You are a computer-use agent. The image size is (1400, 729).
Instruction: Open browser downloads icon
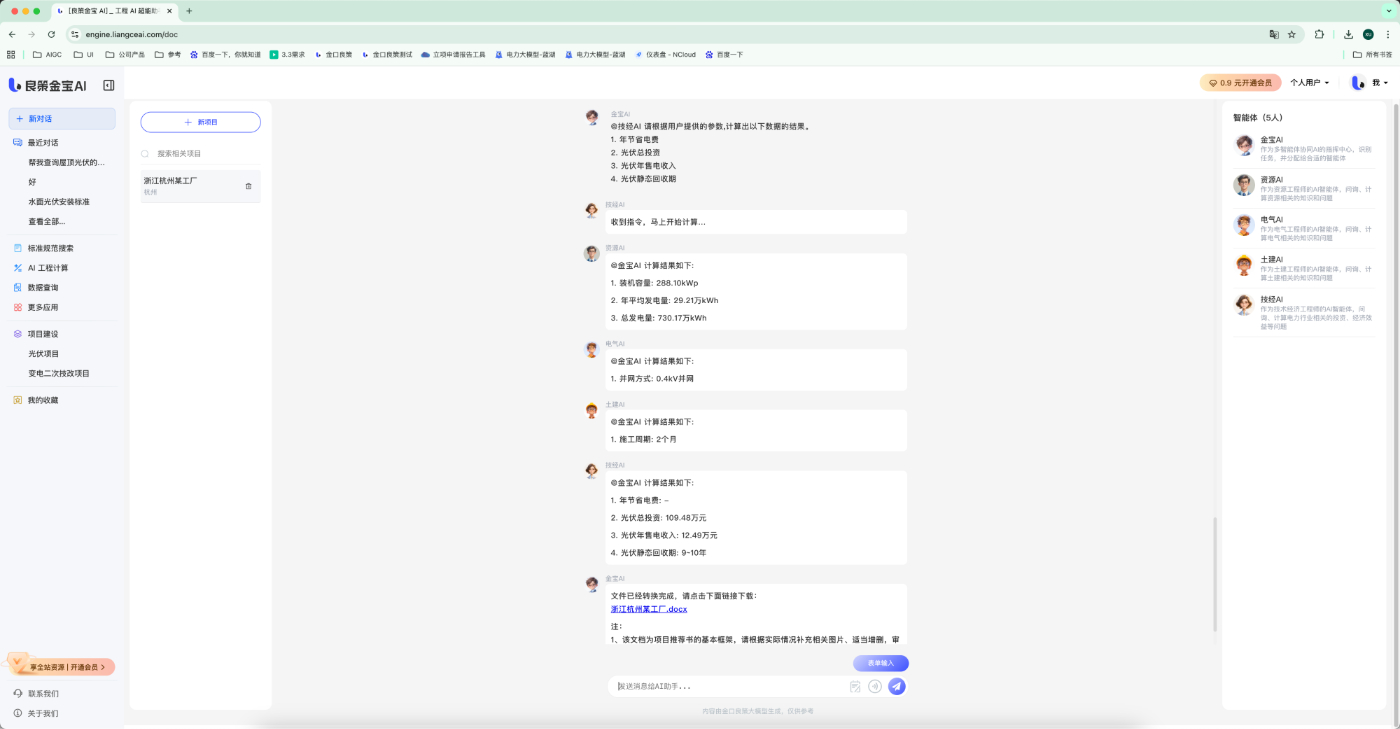click(1348, 34)
